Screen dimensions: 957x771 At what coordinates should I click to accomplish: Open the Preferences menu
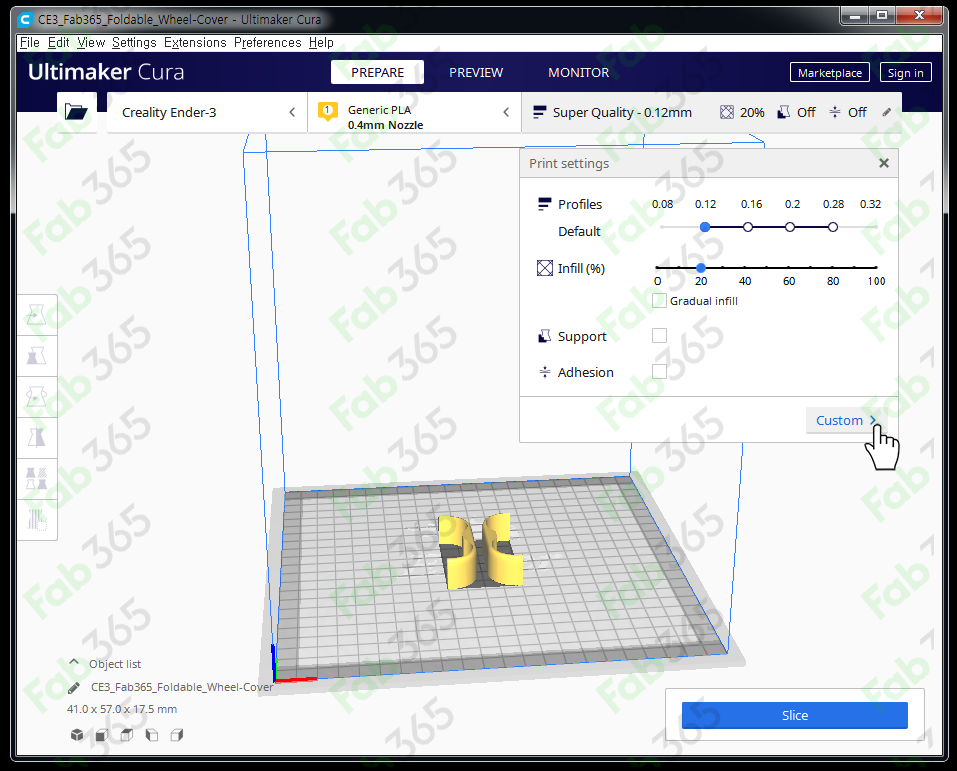pos(267,43)
